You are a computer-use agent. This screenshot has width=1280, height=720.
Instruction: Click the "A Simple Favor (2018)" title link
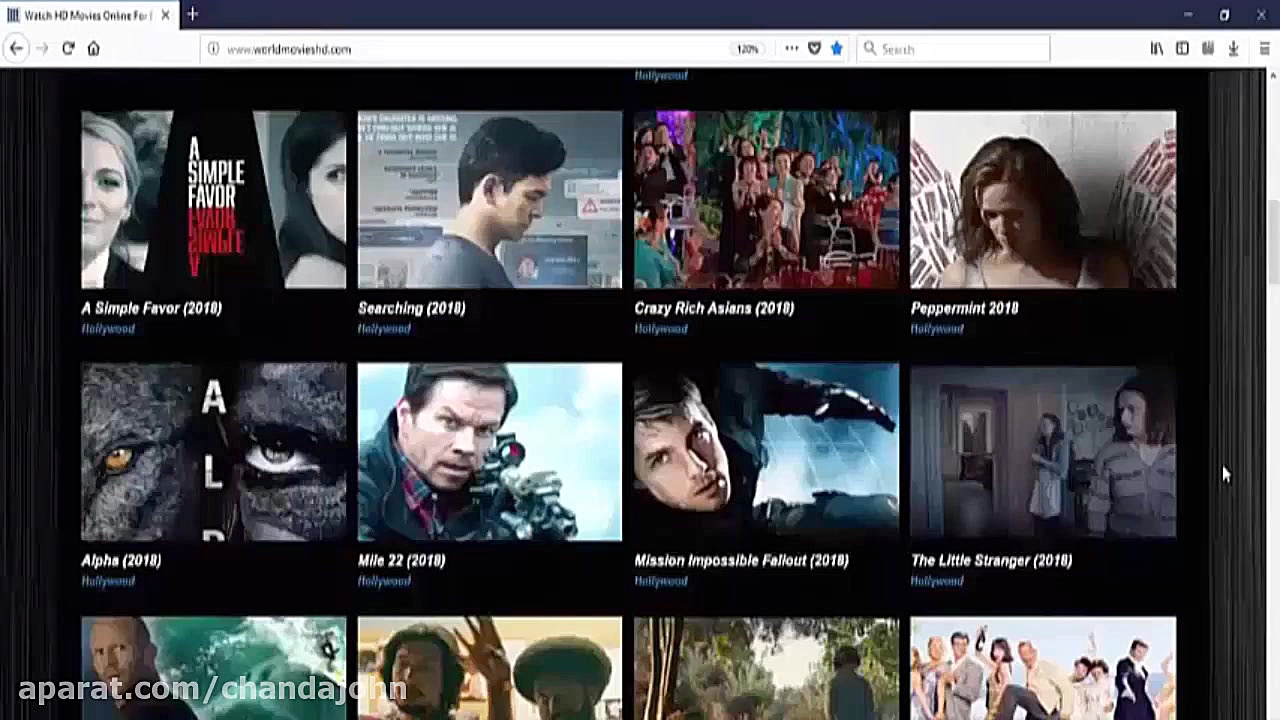point(151,308)
